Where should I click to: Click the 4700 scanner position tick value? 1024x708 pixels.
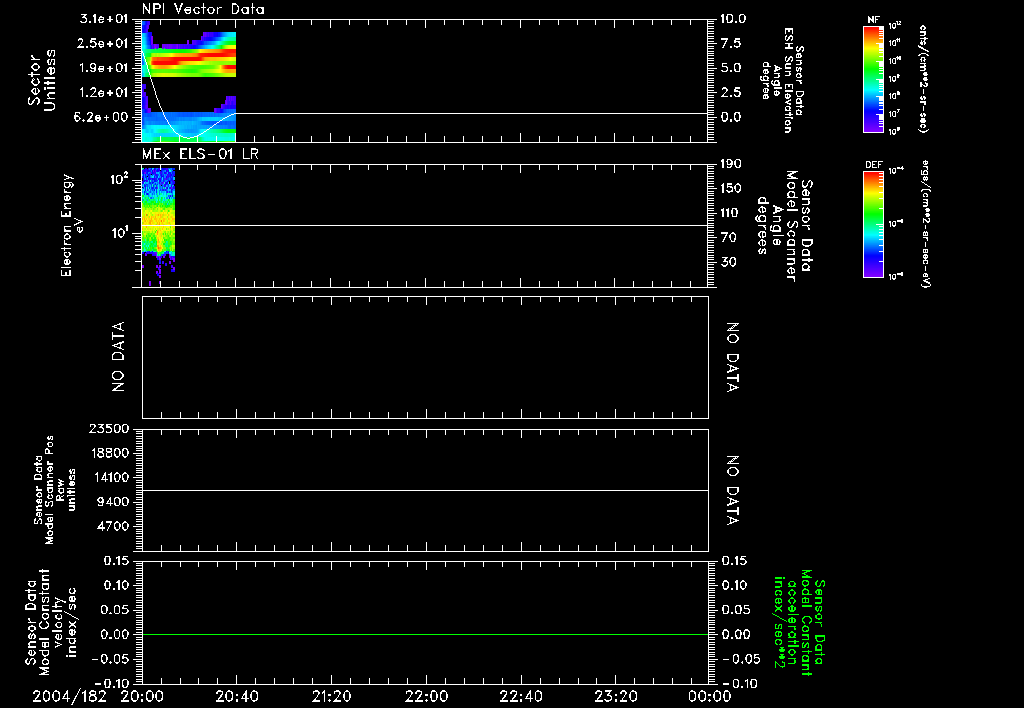click(112, 526)
